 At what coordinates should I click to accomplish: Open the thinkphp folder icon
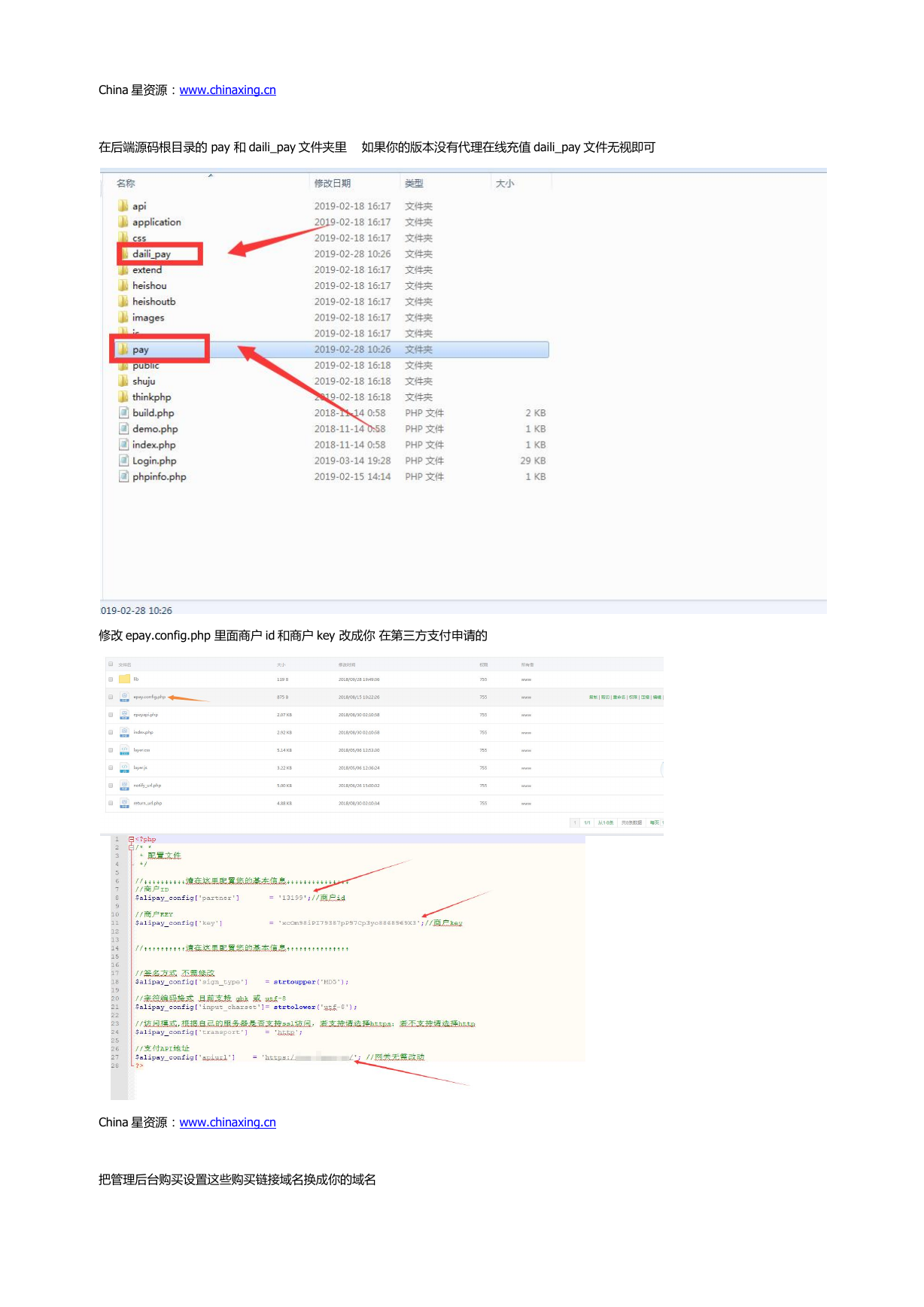[123, 397]
